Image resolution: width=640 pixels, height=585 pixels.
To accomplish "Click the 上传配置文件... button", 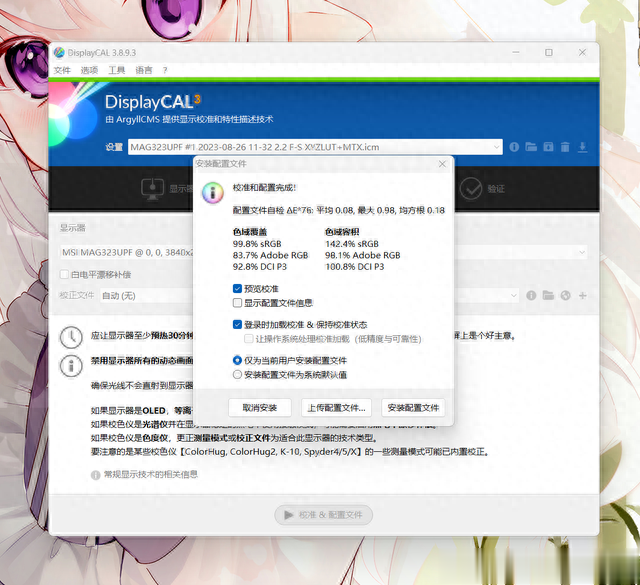I will [336, 407].
